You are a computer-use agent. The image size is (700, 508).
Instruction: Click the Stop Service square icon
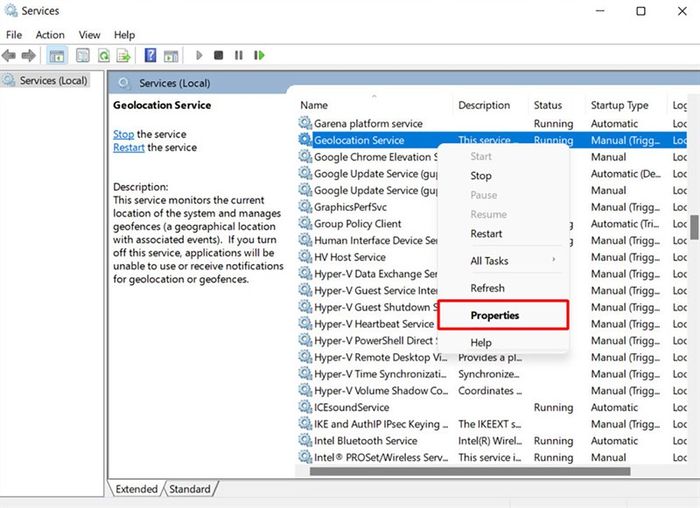tap(218, 55)
